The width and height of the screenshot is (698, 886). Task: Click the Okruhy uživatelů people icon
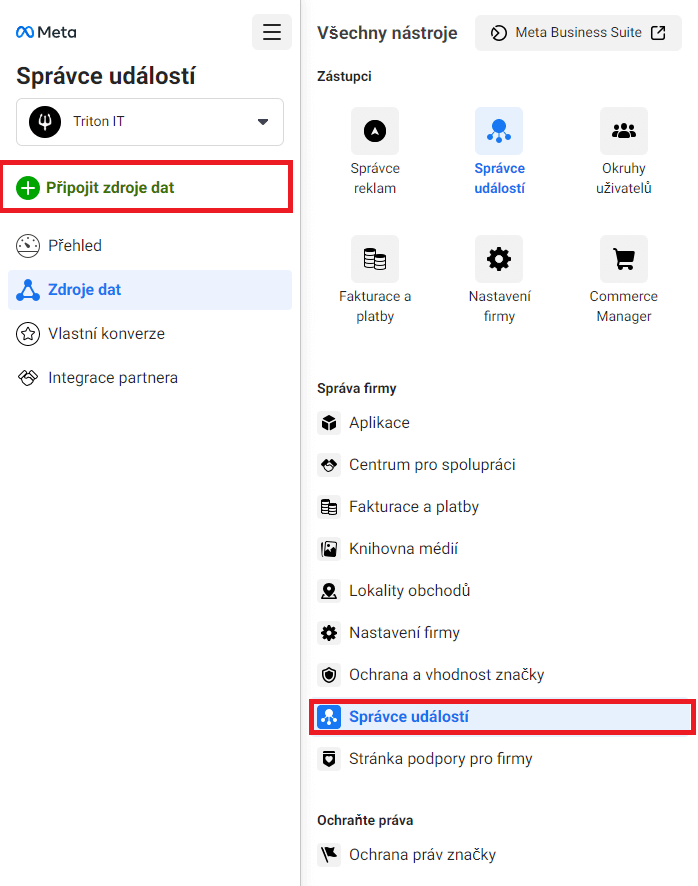[x=624, y=131]
